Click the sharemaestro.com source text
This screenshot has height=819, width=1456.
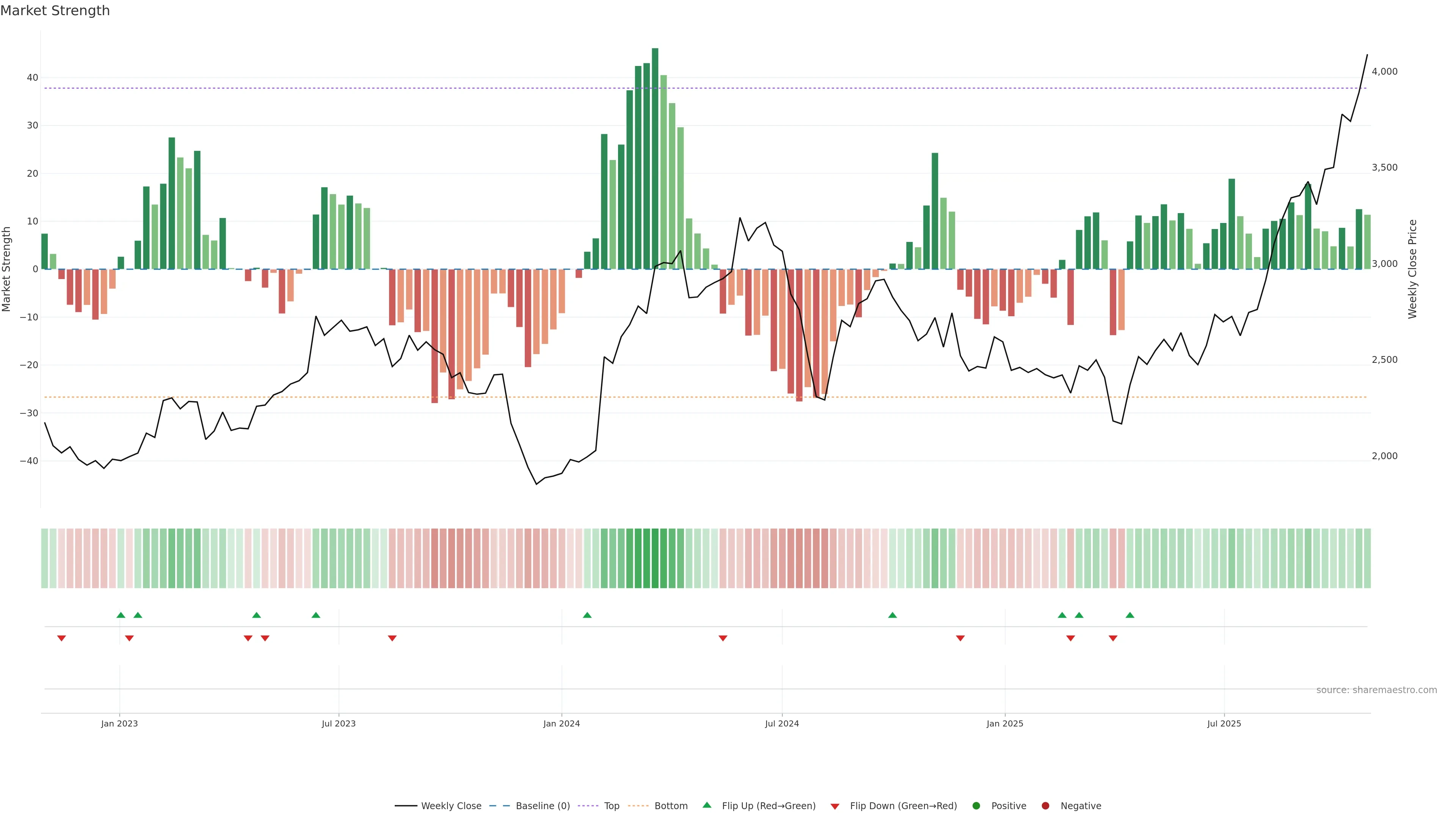pos(1376,690)
